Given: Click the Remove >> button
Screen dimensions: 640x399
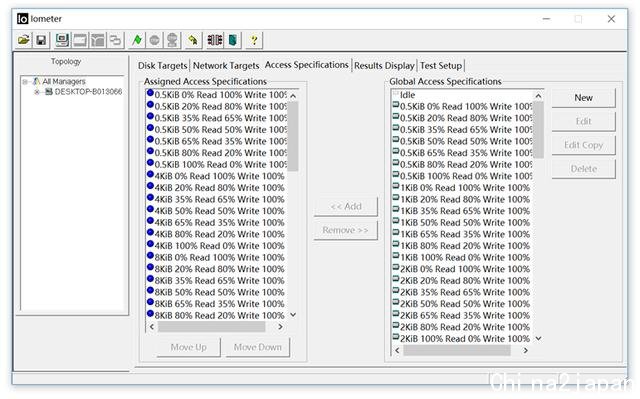Looking at the screenshot, I should (345, 230).
